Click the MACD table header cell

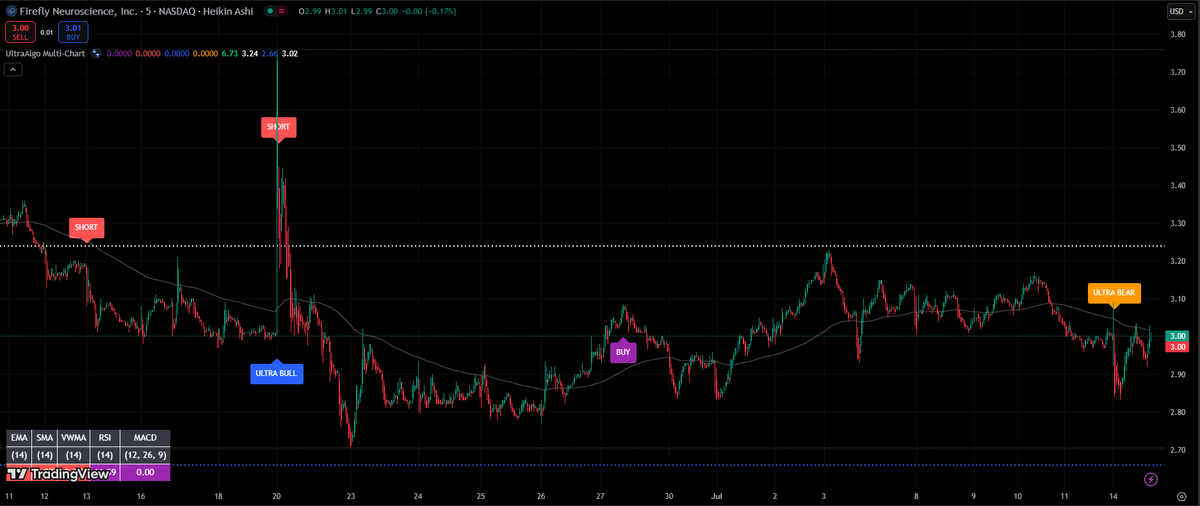coord(145,438)
